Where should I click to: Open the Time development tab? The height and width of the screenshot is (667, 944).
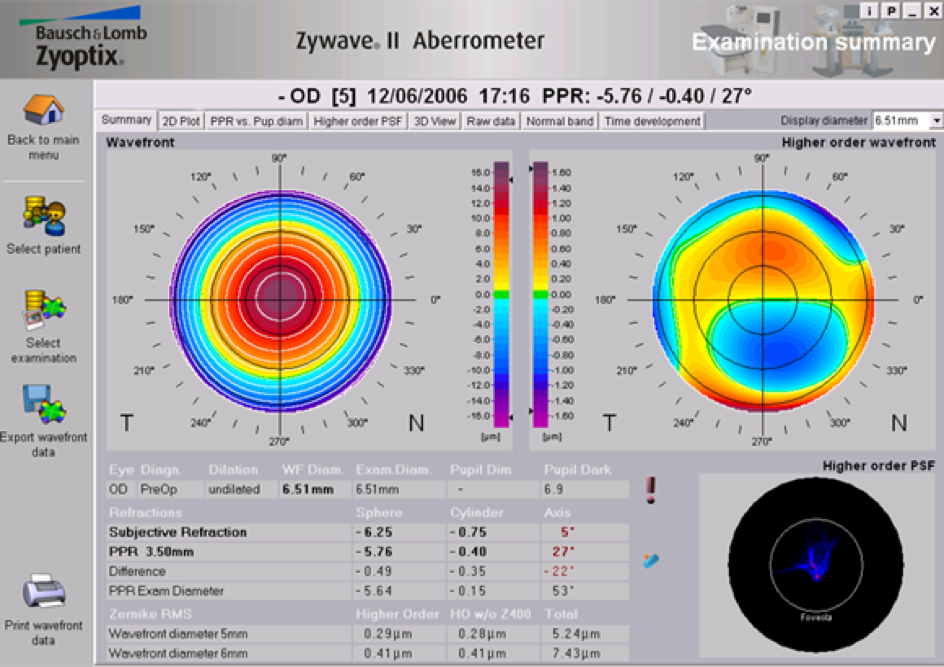(x=653, y=121)
